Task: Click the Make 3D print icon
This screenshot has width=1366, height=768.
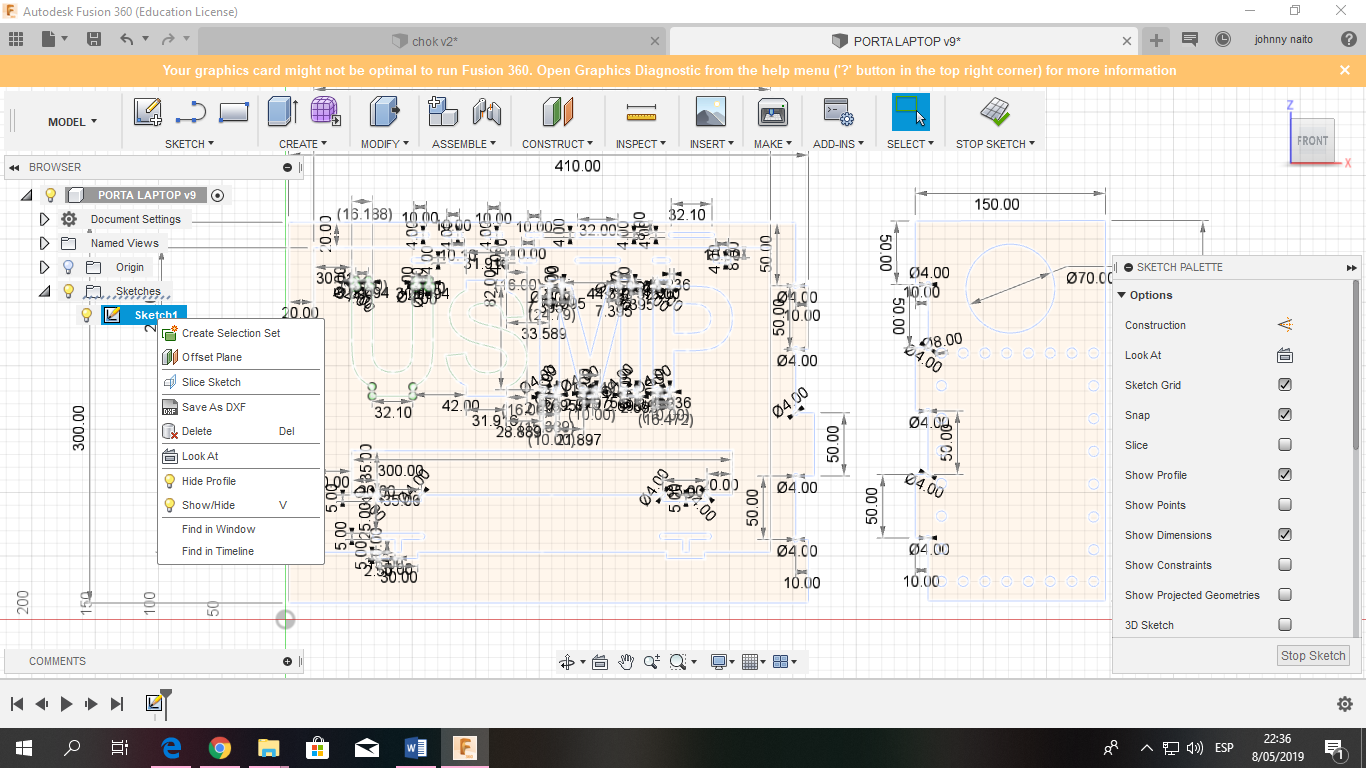Action: coord(772,112)
